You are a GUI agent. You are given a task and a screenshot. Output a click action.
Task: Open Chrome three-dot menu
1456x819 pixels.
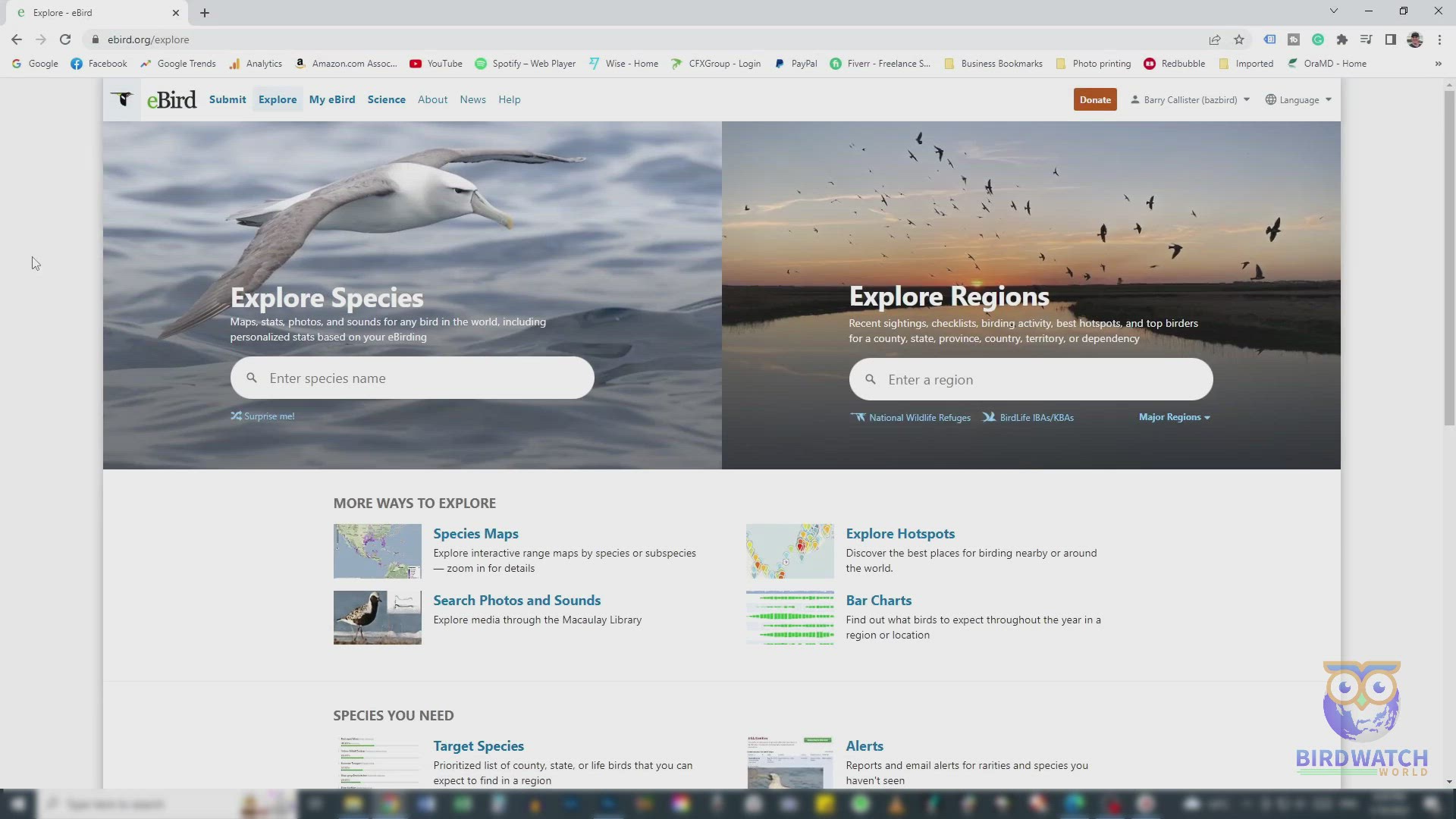click(1439, 39)
